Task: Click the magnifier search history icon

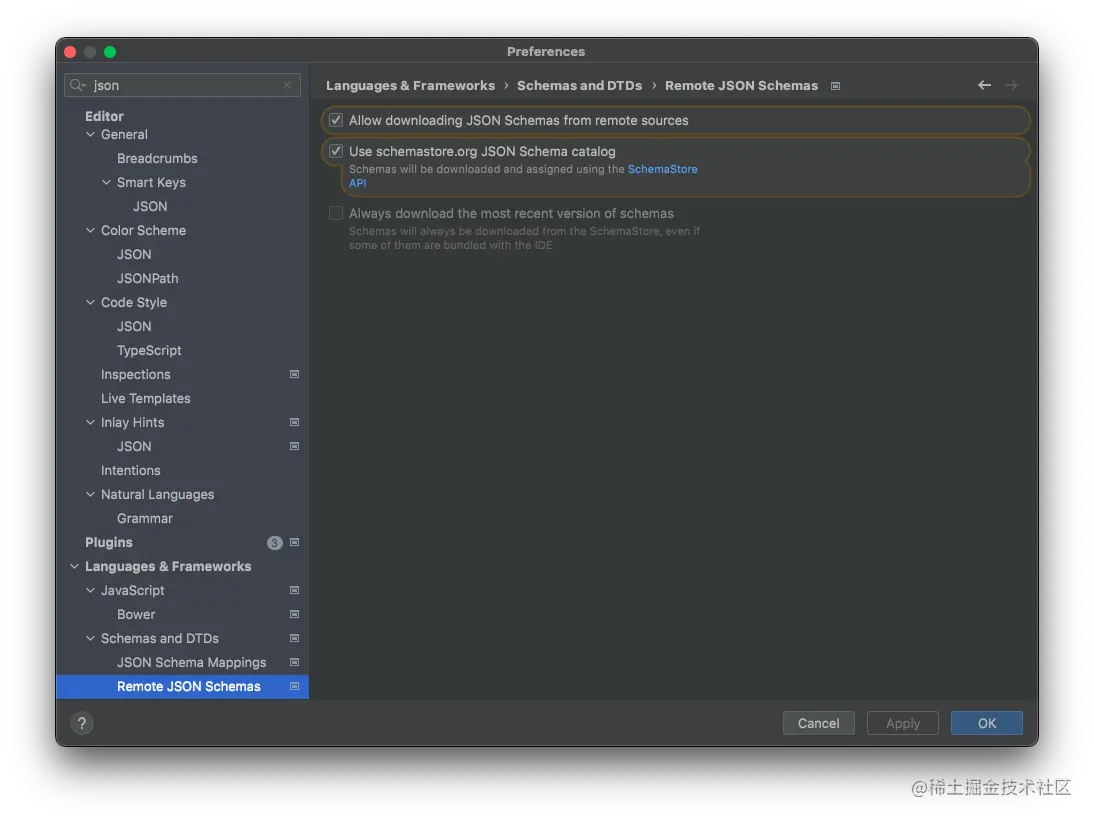Action: (79, 86)
